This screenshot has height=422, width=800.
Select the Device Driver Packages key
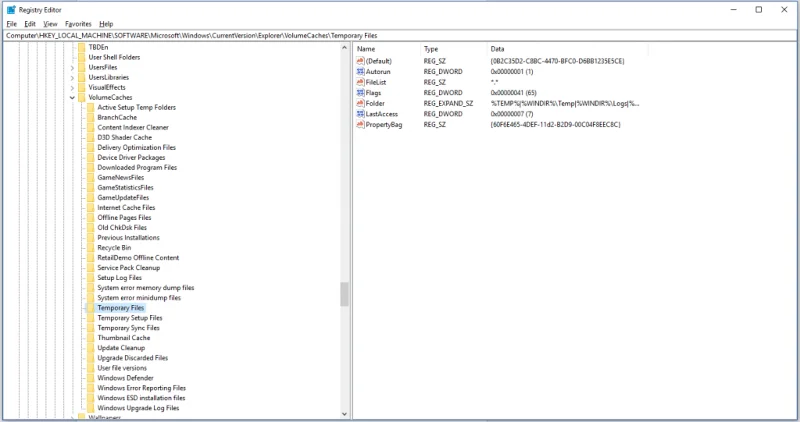pos(131,158)
